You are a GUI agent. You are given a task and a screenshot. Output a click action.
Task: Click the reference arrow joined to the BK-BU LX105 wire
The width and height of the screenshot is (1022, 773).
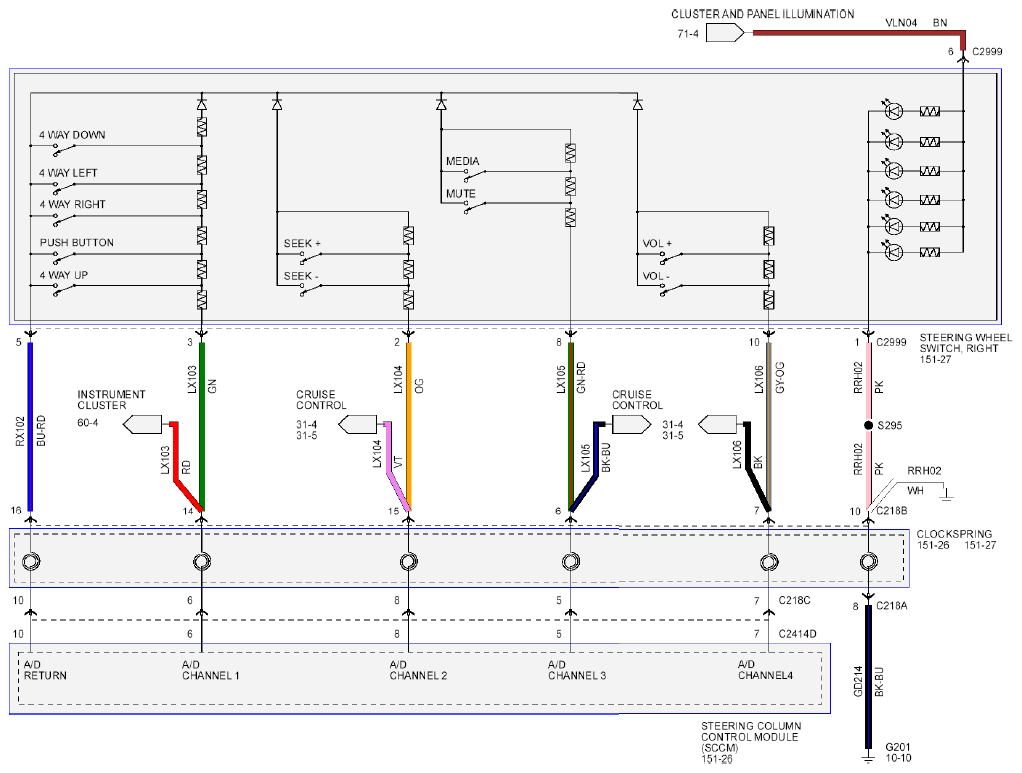point(632,425)
